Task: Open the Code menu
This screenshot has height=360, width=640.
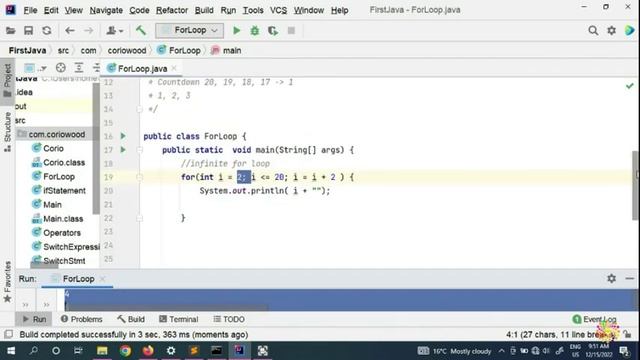Action: coord(139,10)
